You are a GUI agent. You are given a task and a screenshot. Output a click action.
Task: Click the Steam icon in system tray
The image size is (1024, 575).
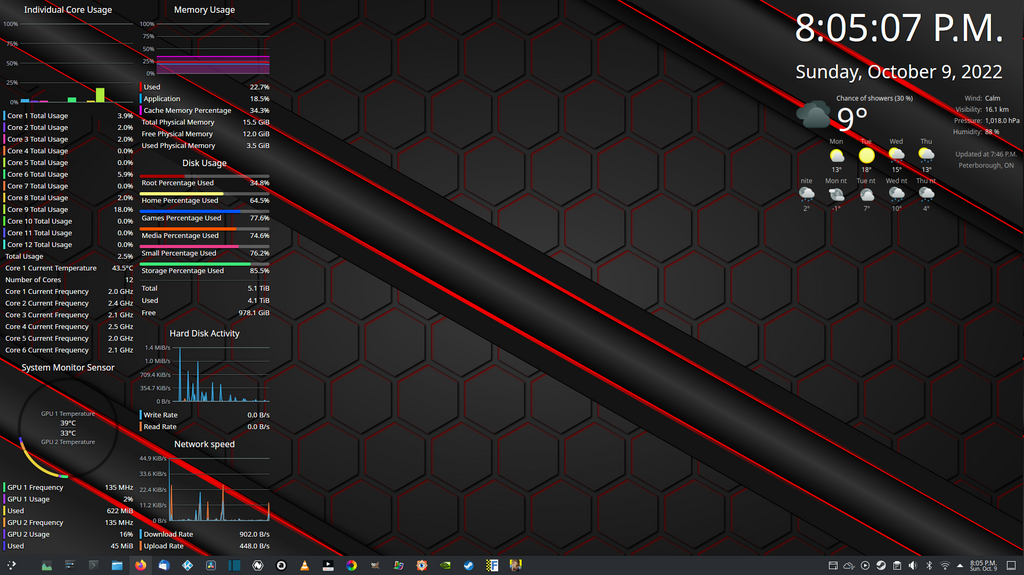click(x=881, y=565)
